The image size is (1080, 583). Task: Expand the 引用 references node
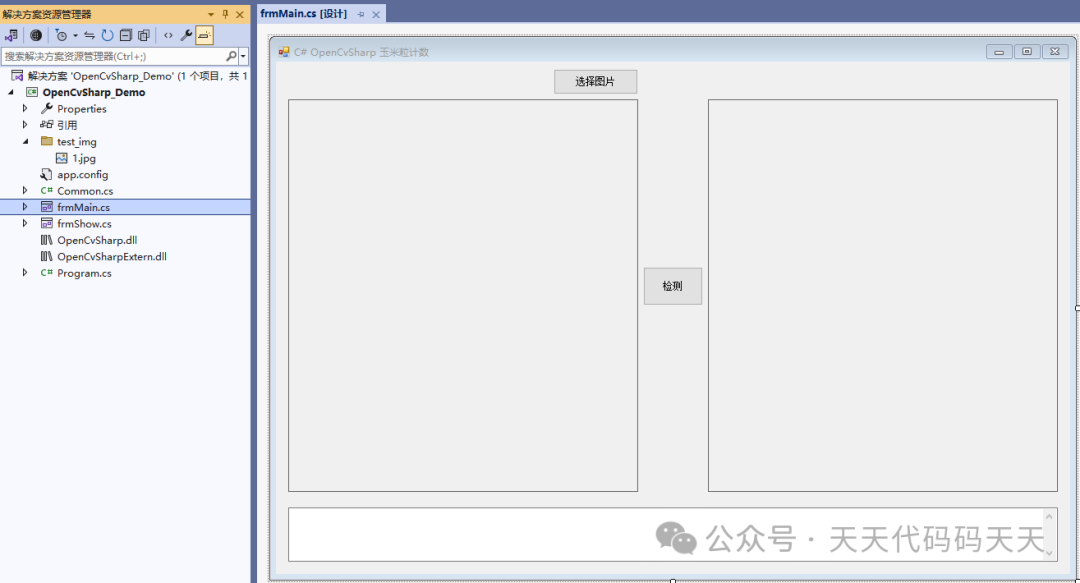point(25,125)
